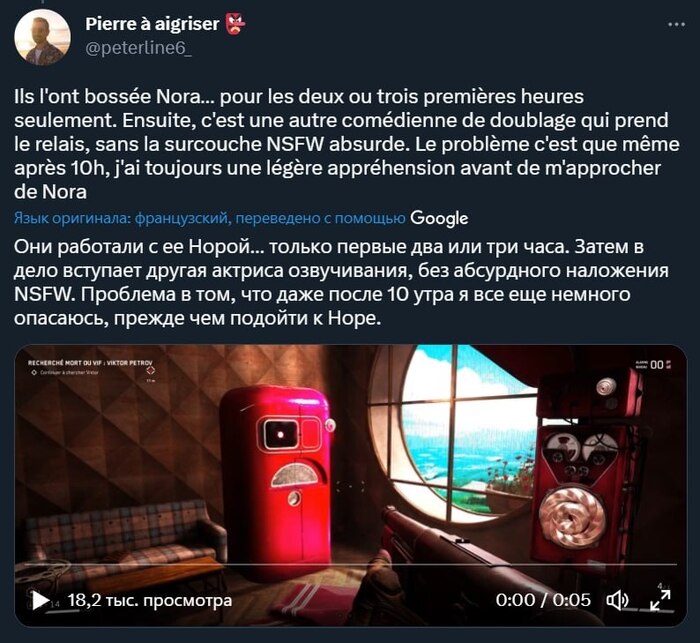This screenshot has width=700, height=643.
Task: Open the tweet's three-dot more menu
Action: pyautogui.click(x=676, y=25)
